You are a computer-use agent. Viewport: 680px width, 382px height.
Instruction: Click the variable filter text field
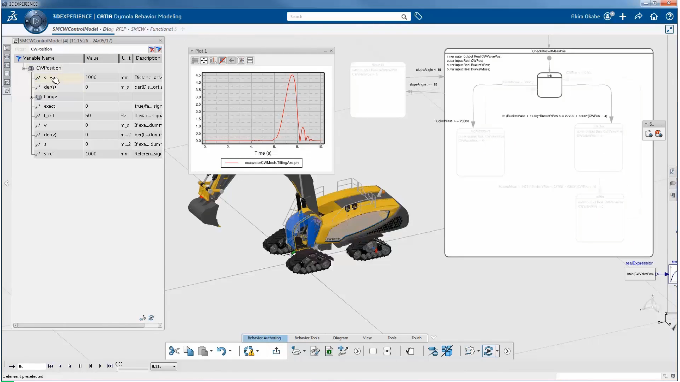[87, 49]
